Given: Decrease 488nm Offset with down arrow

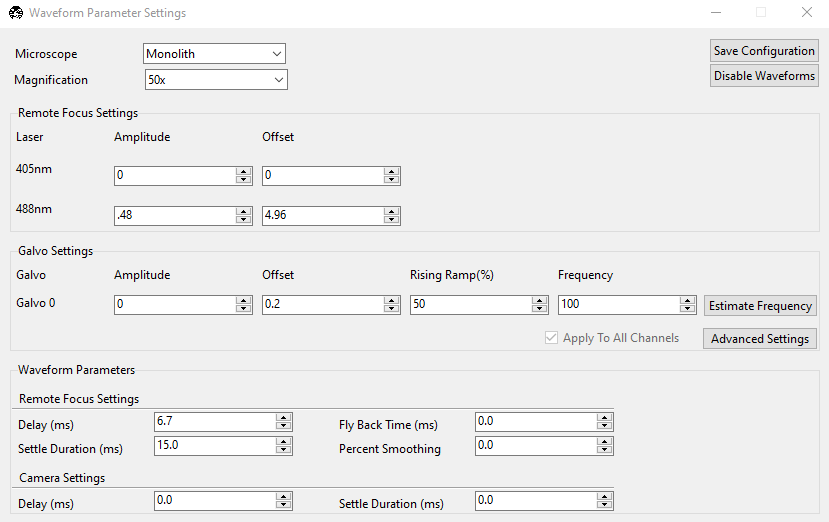Looking at the screenshot, I should coord(392,219).
